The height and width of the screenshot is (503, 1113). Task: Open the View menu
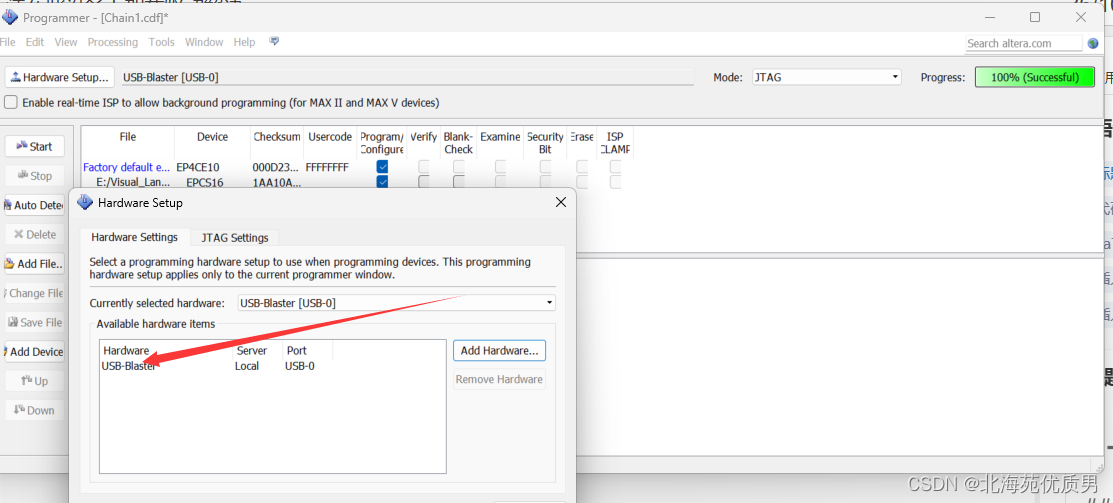[66, 42]
